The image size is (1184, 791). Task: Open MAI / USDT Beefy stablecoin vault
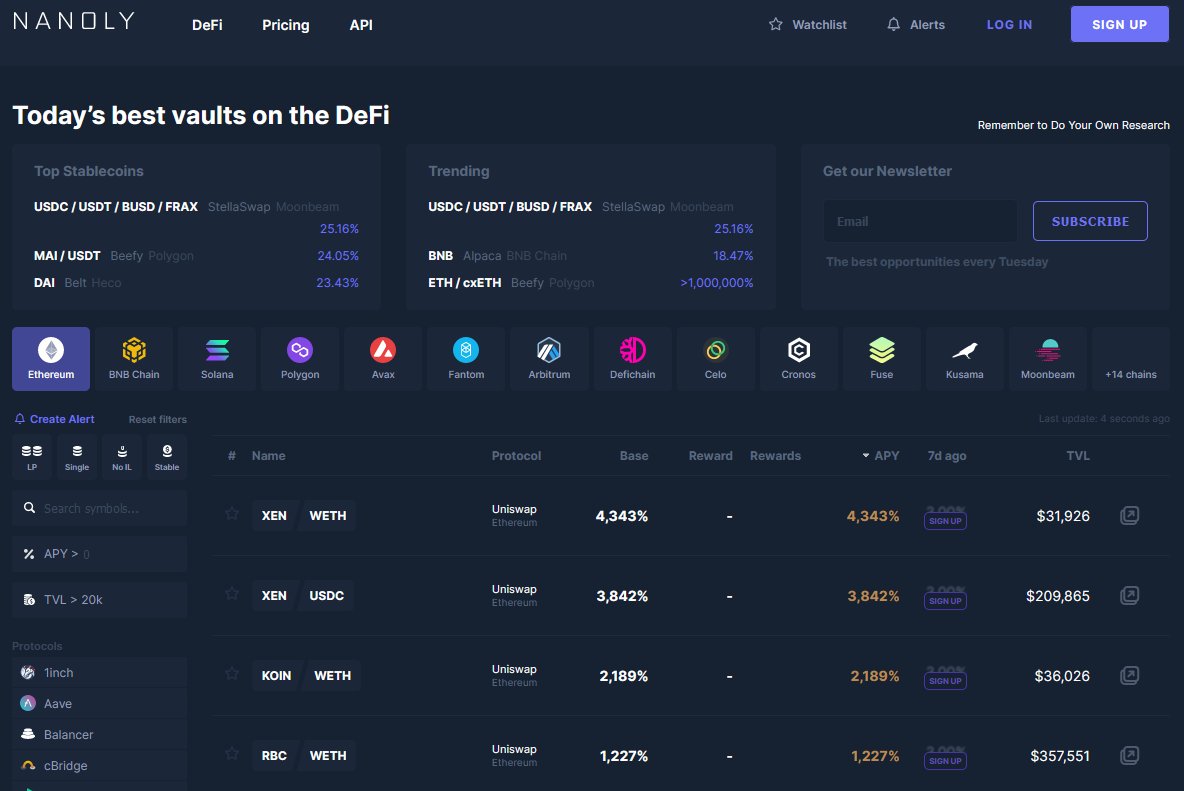coord(196,256)
